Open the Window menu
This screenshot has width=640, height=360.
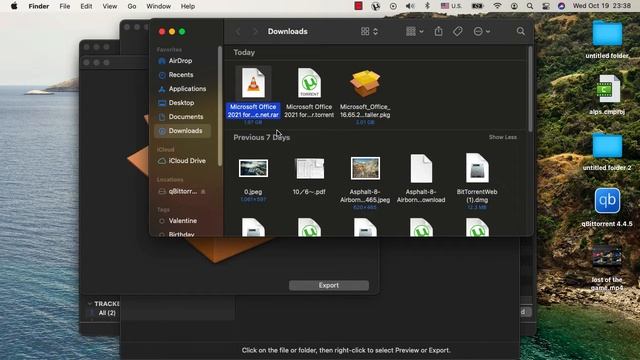(x=158, y=6)
